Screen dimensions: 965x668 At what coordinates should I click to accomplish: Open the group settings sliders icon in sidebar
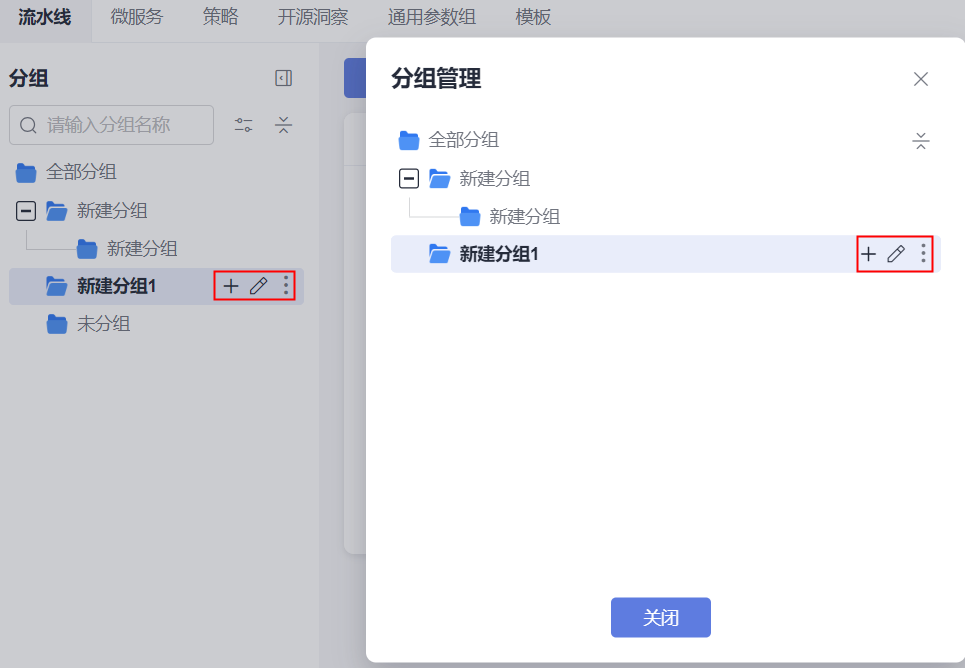244,125
